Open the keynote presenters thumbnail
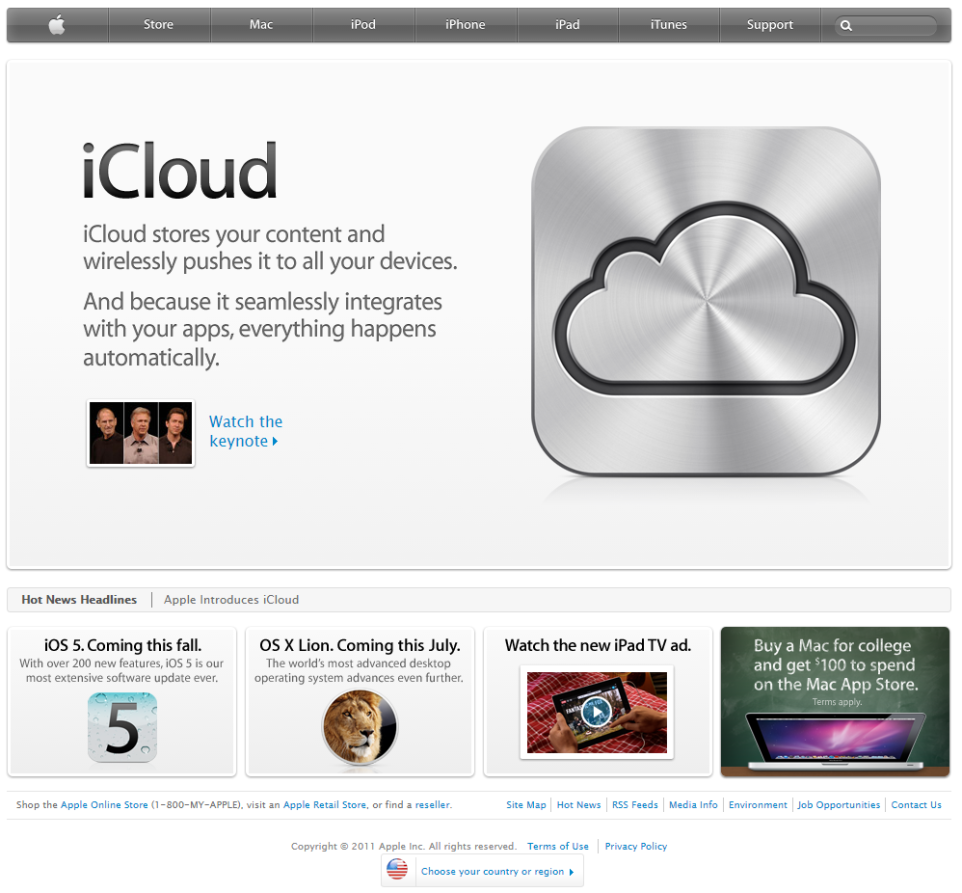Image resolution: width=962 pixels, height=893 pixels. (140, 433)
